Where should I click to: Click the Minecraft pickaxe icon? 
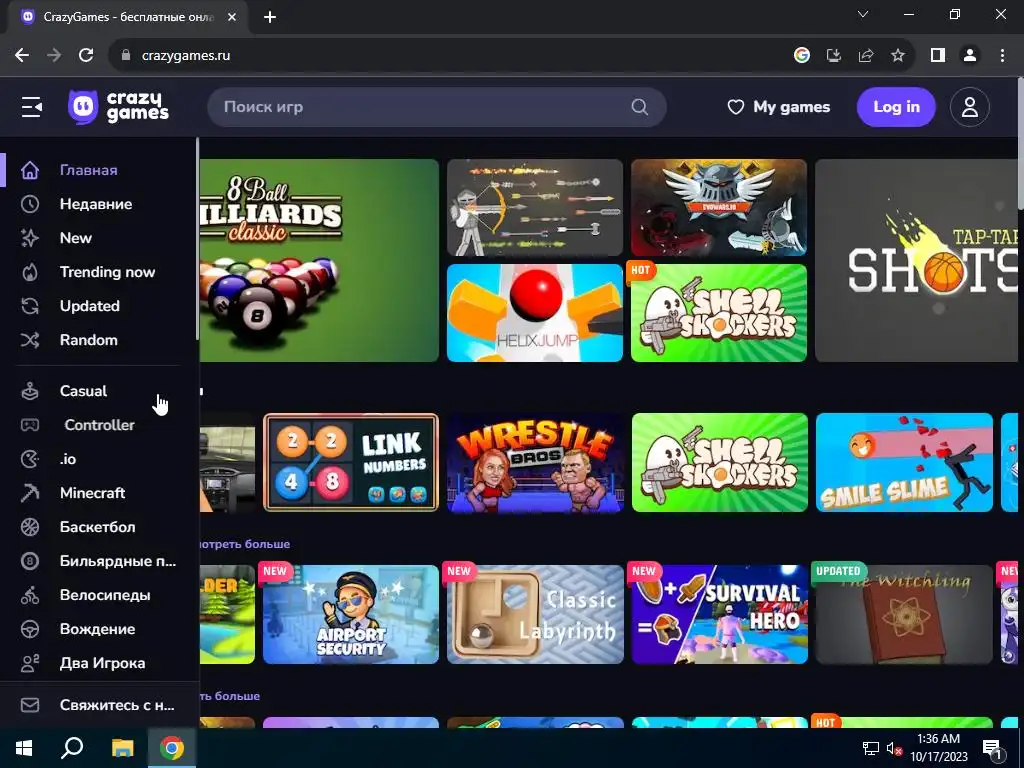(30, 493)
